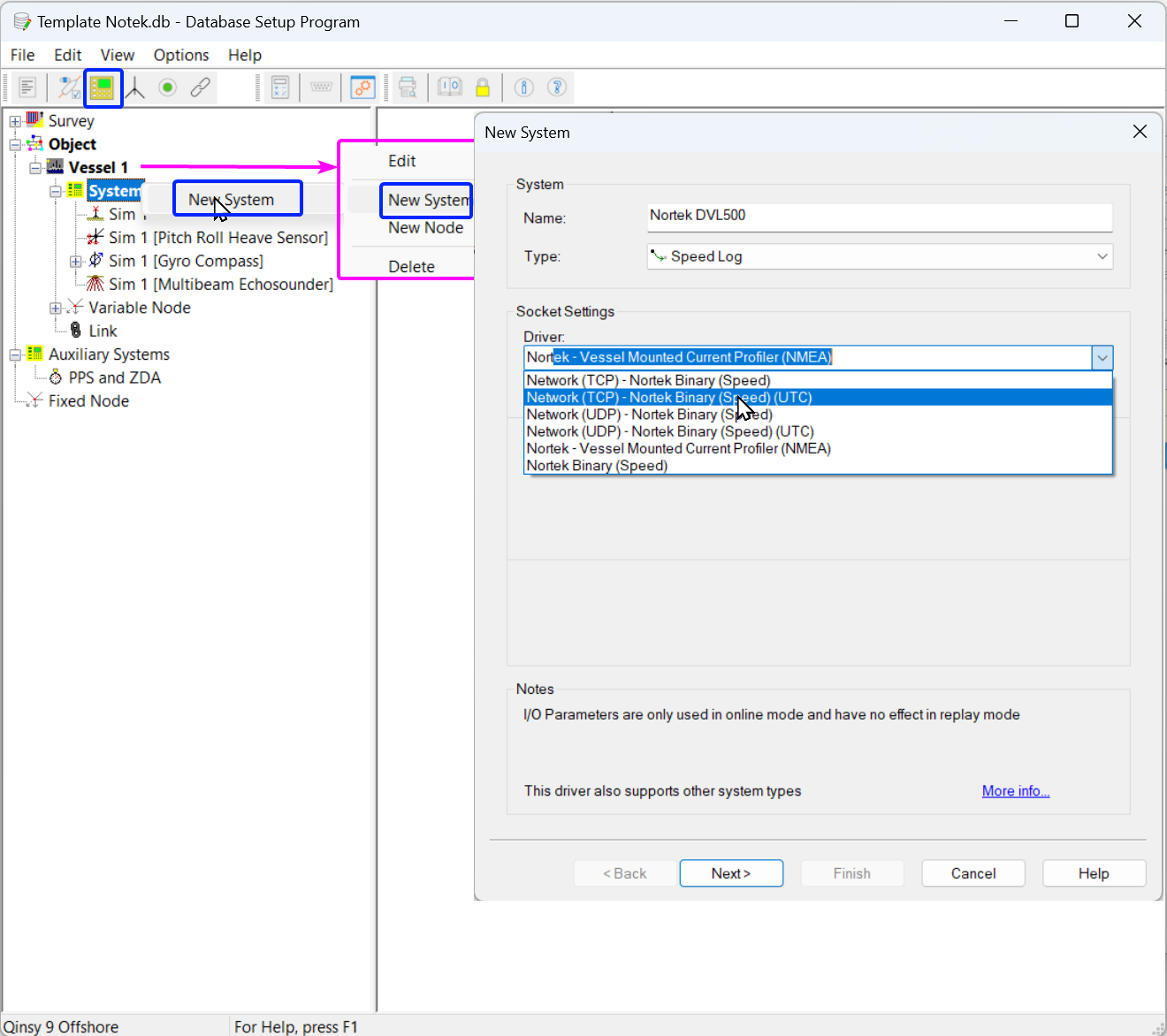Click the Name input field

coord(879,216)
